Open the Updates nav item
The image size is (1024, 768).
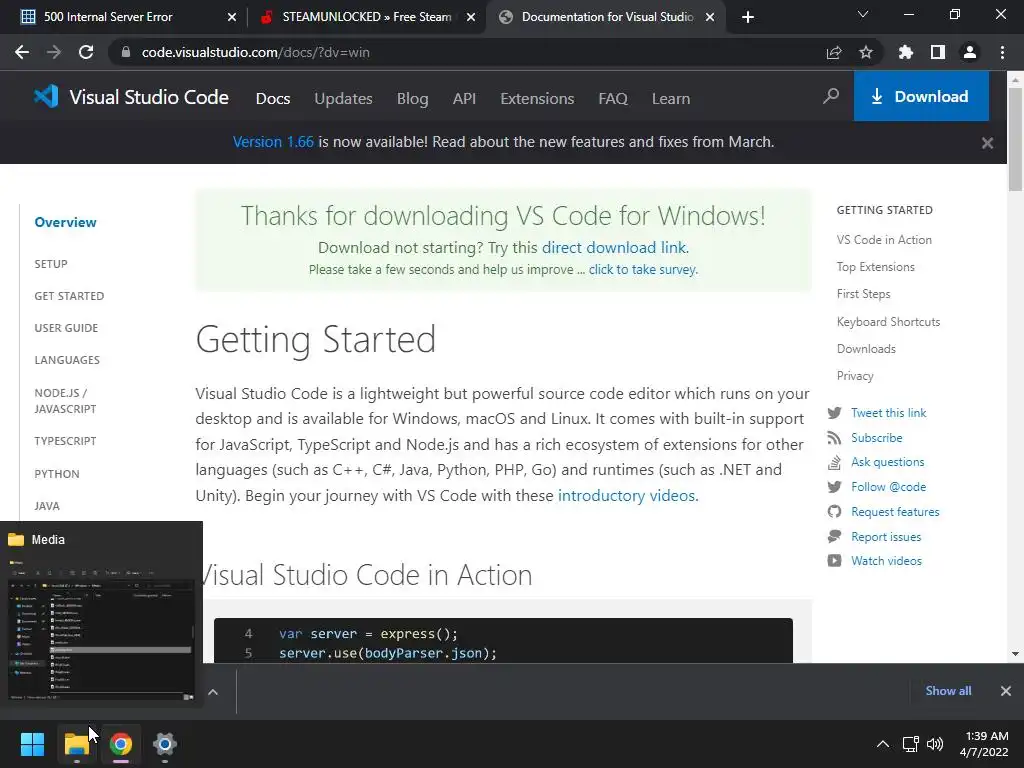tap(344, 99)
